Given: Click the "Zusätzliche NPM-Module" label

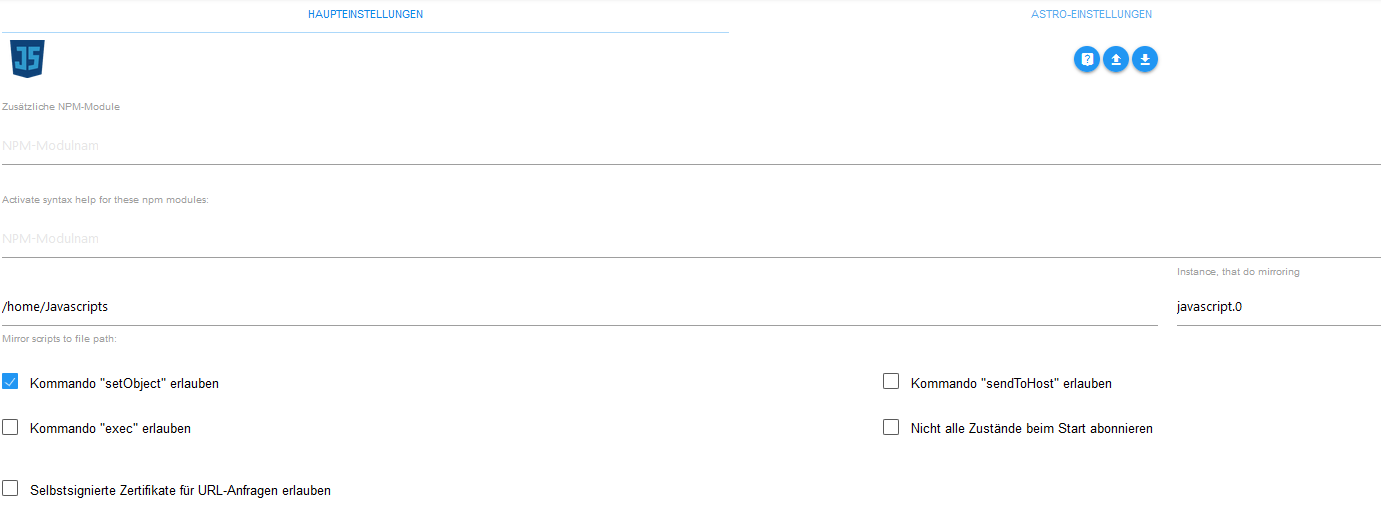Looking at the screenshot, I should pos(61,107).
